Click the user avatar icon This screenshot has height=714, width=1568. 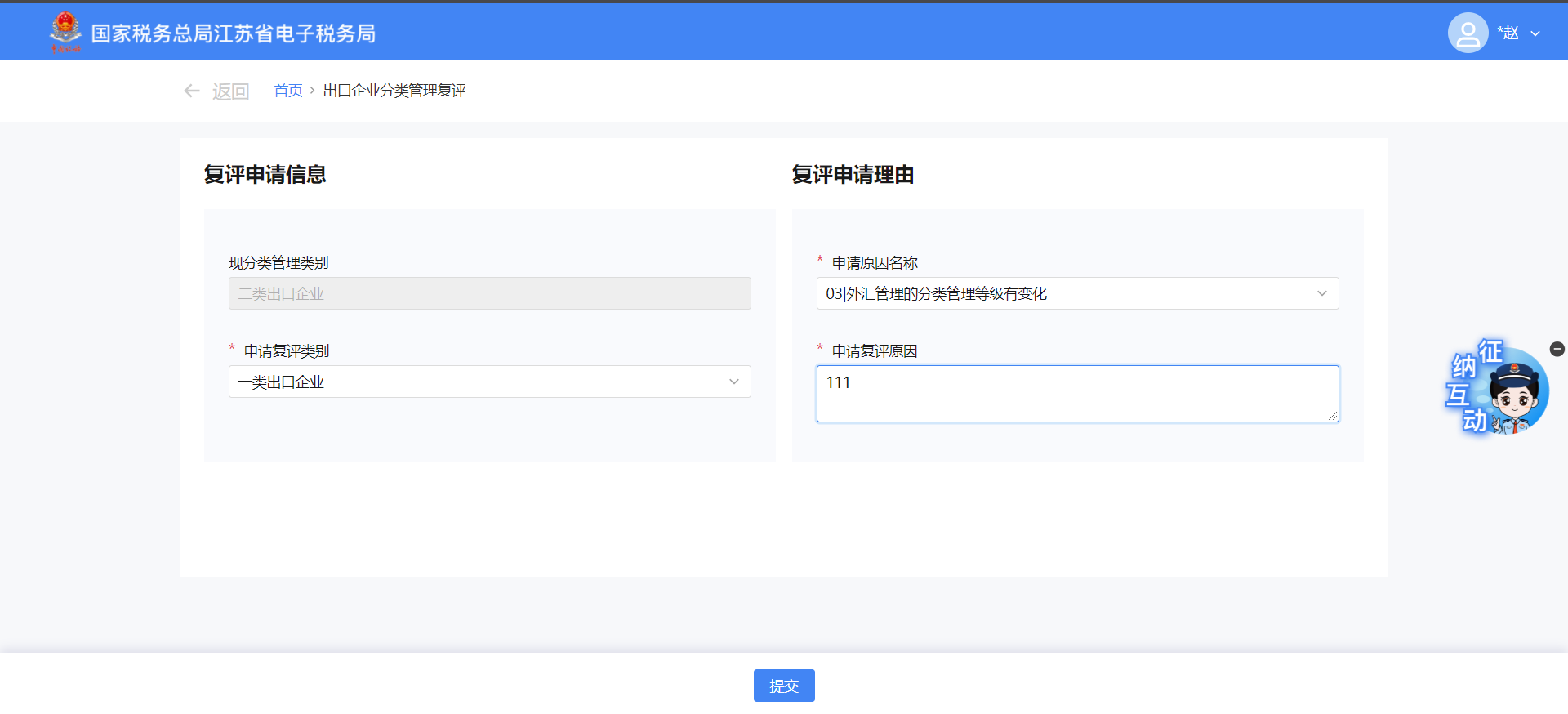(1468, 33)
